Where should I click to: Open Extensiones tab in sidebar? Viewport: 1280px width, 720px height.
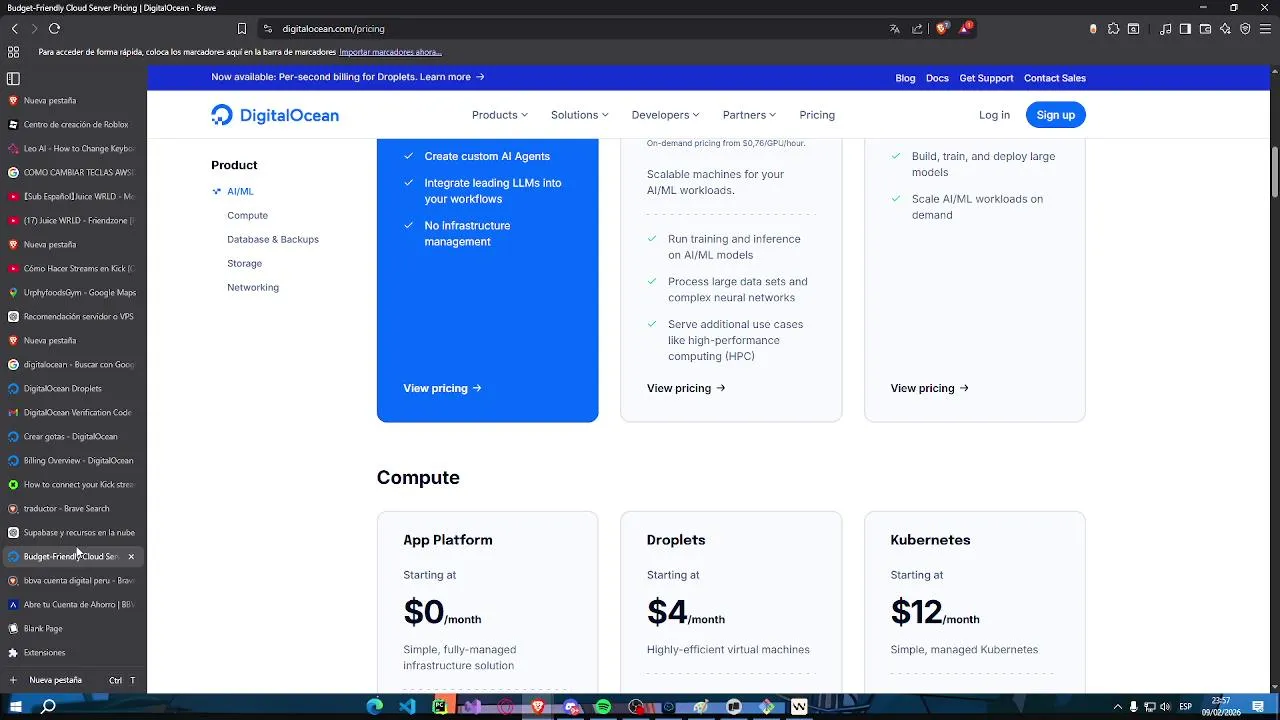(73, 653)
